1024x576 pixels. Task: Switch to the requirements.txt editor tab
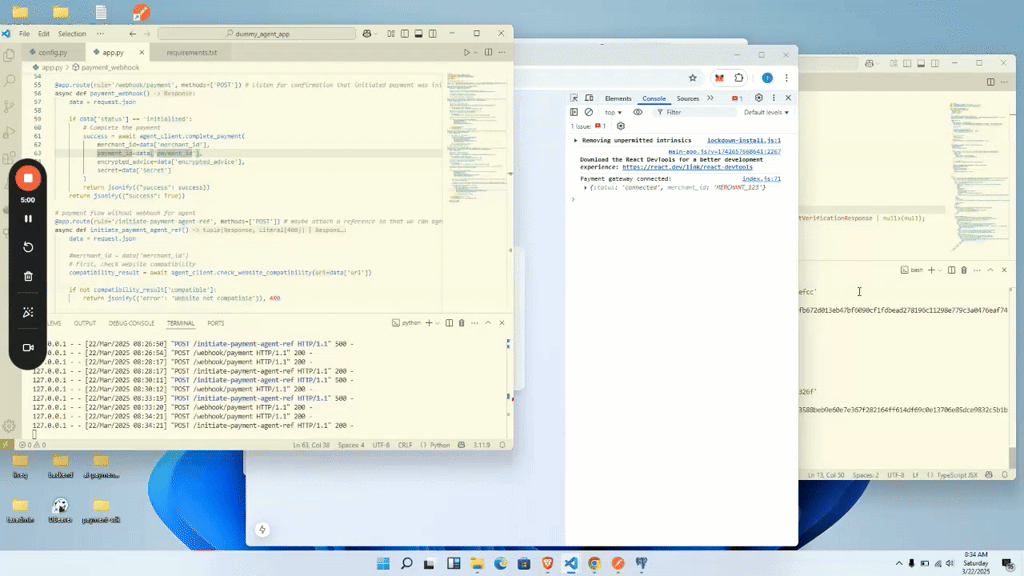[191, 52]
